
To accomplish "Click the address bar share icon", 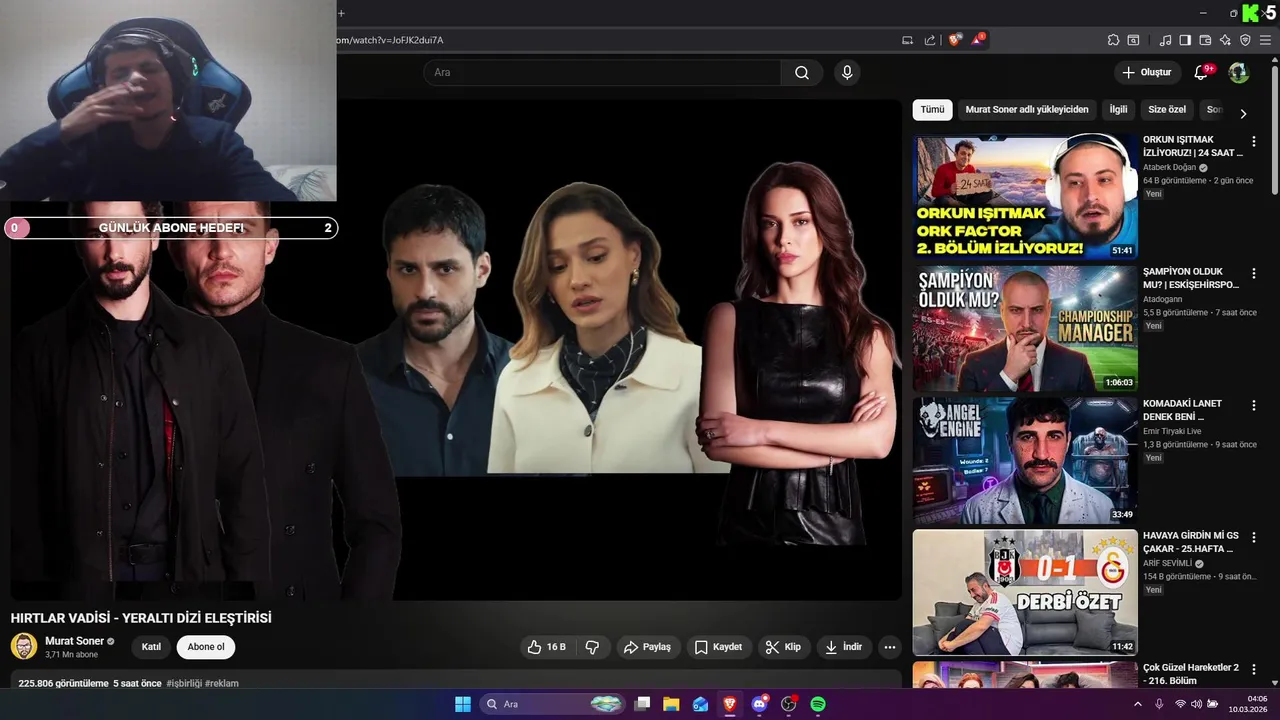I will (x=930, y=40).
